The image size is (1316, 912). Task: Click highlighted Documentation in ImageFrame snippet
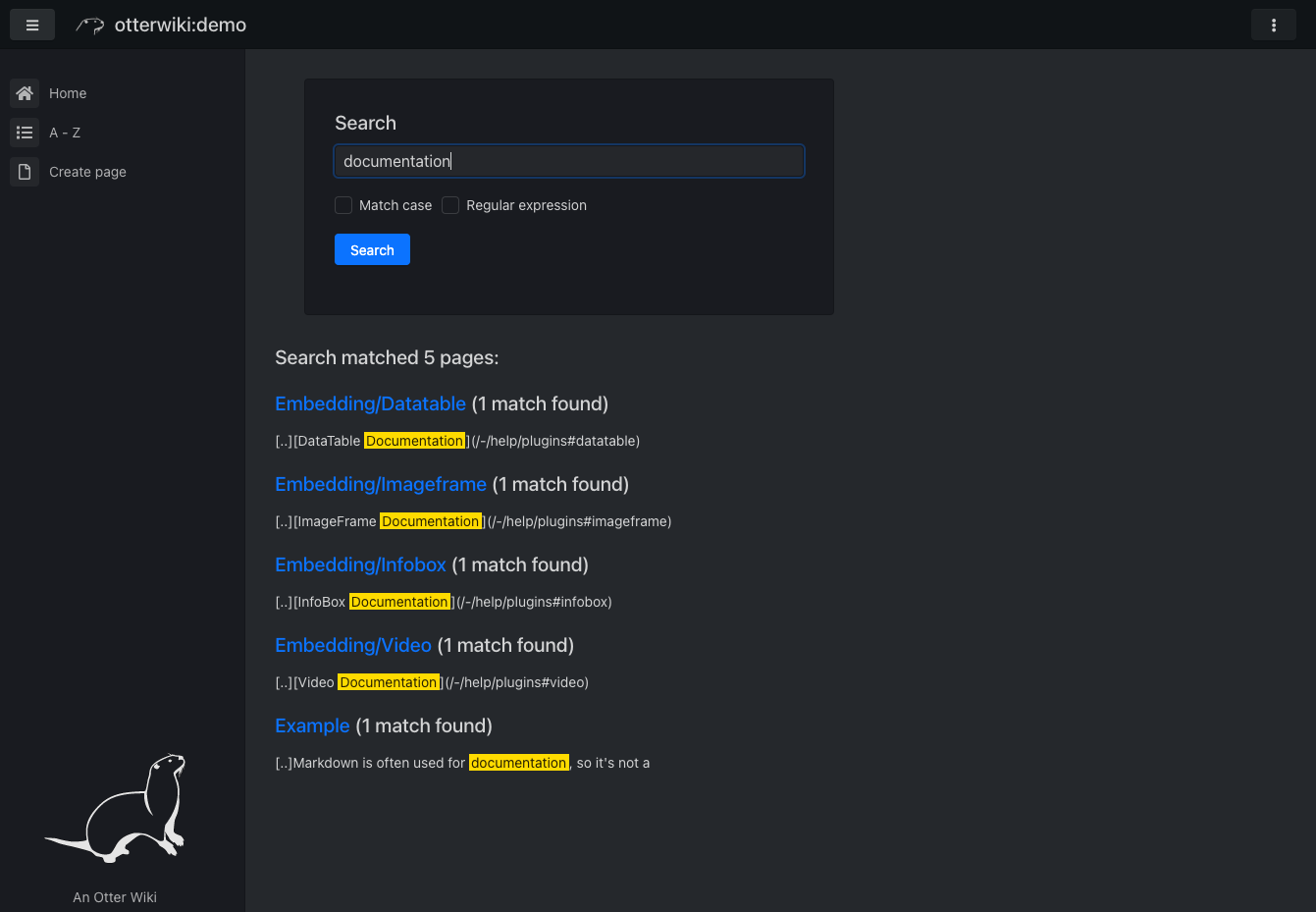click(x=431, y=521)
